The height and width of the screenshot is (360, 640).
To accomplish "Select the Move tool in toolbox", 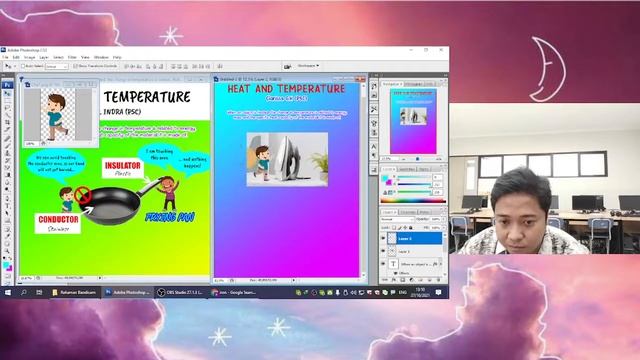I will 7,93.
